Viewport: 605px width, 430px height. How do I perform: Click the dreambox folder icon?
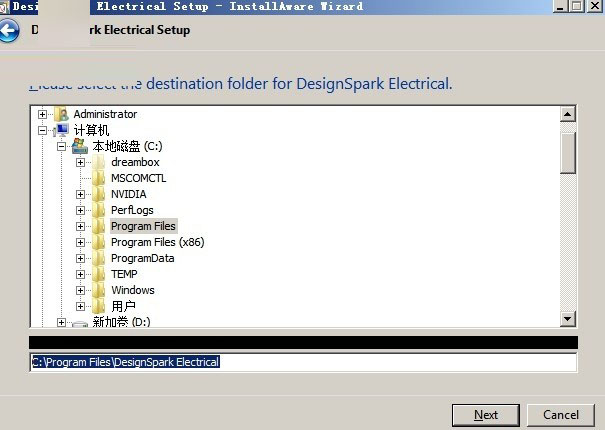pos(98,162)
